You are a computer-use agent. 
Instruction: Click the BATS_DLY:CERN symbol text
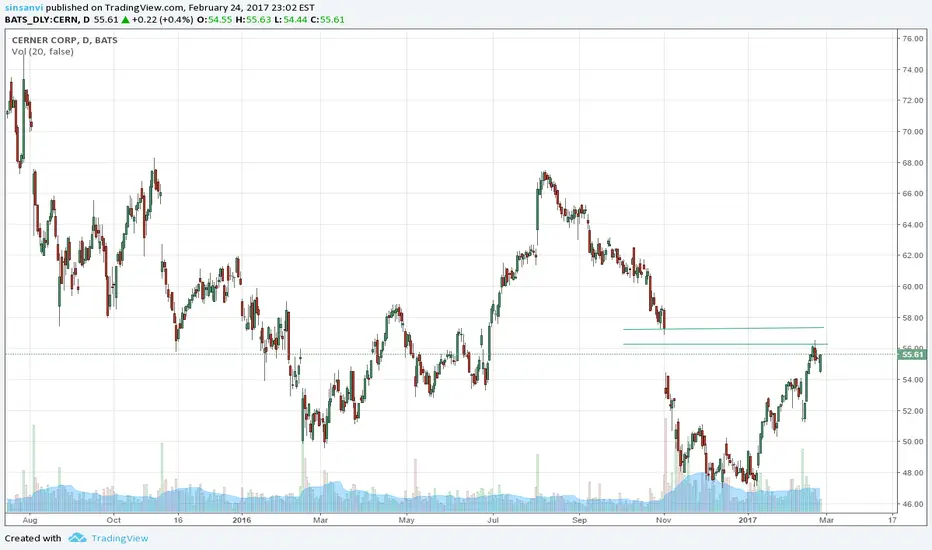pos(41,20)
